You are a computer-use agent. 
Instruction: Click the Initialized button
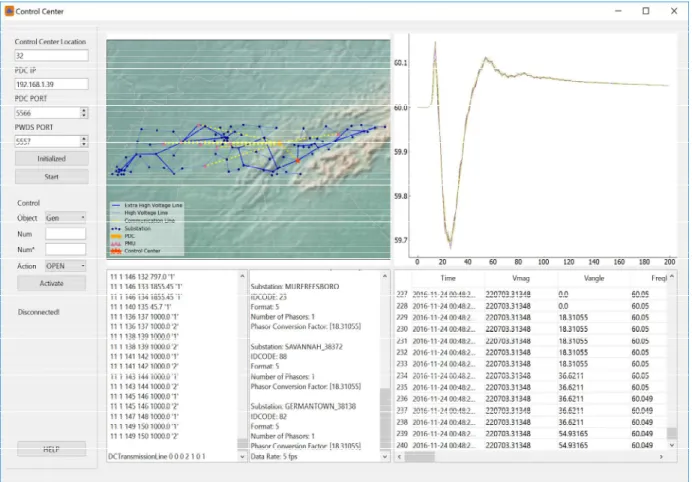click(52, 158)
